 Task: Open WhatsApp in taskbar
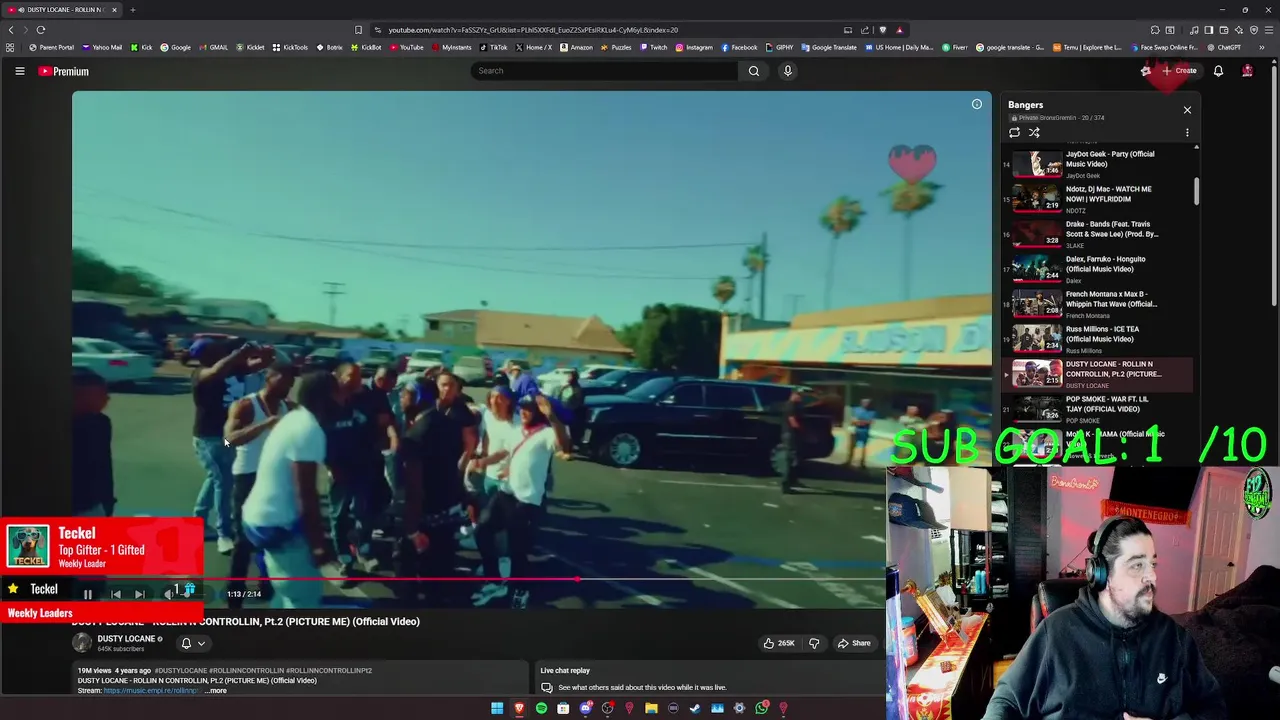coord(761,708)
